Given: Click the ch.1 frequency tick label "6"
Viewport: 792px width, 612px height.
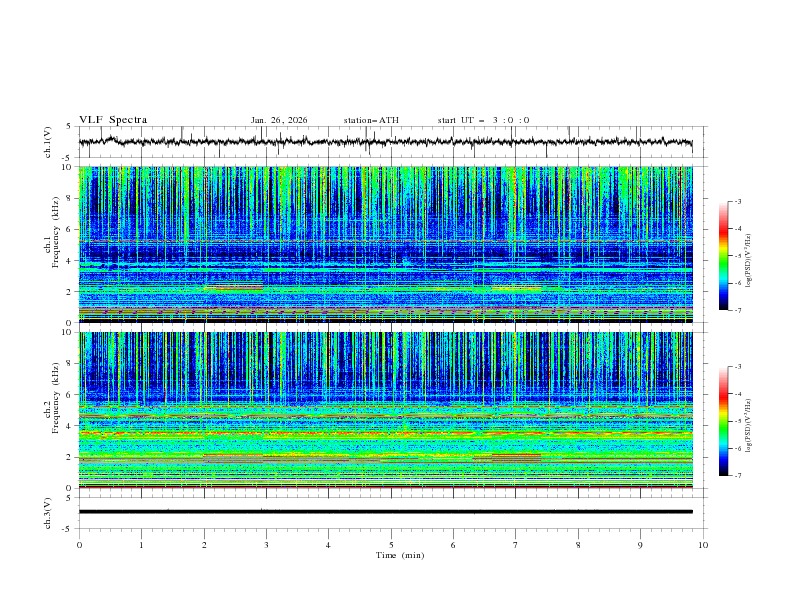Looking at the screenshot, I should point(70,229).
